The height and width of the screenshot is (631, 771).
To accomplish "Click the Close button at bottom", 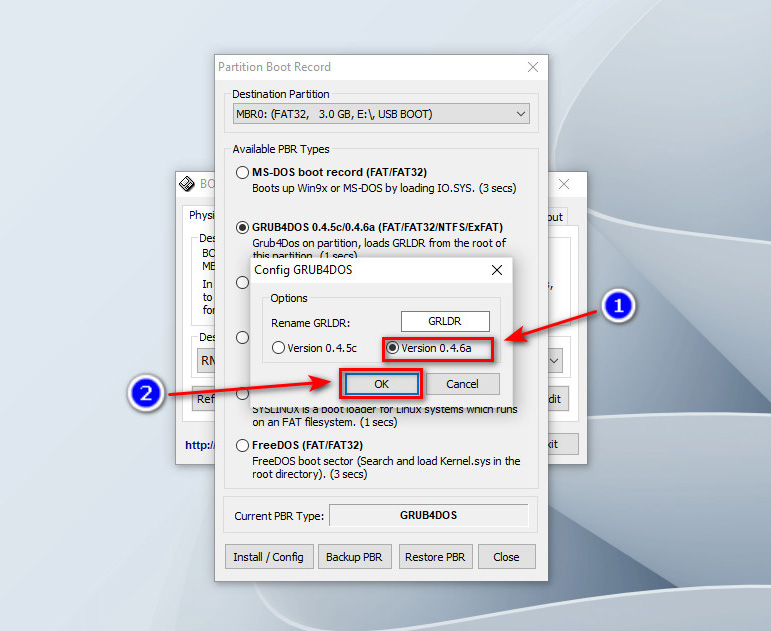I will (506, 557).
